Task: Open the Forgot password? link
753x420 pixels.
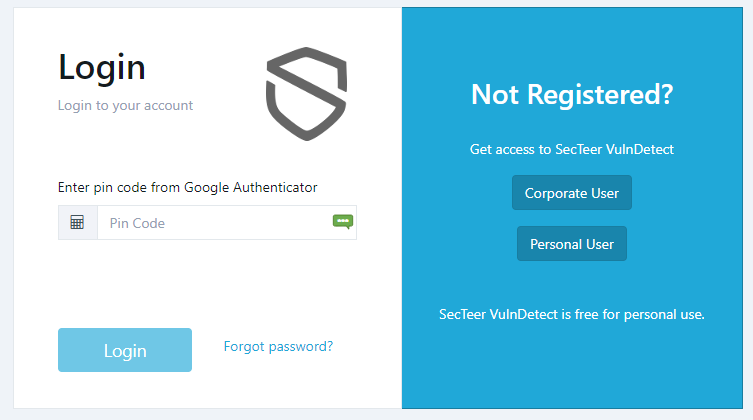Action: tap(279, 347)
